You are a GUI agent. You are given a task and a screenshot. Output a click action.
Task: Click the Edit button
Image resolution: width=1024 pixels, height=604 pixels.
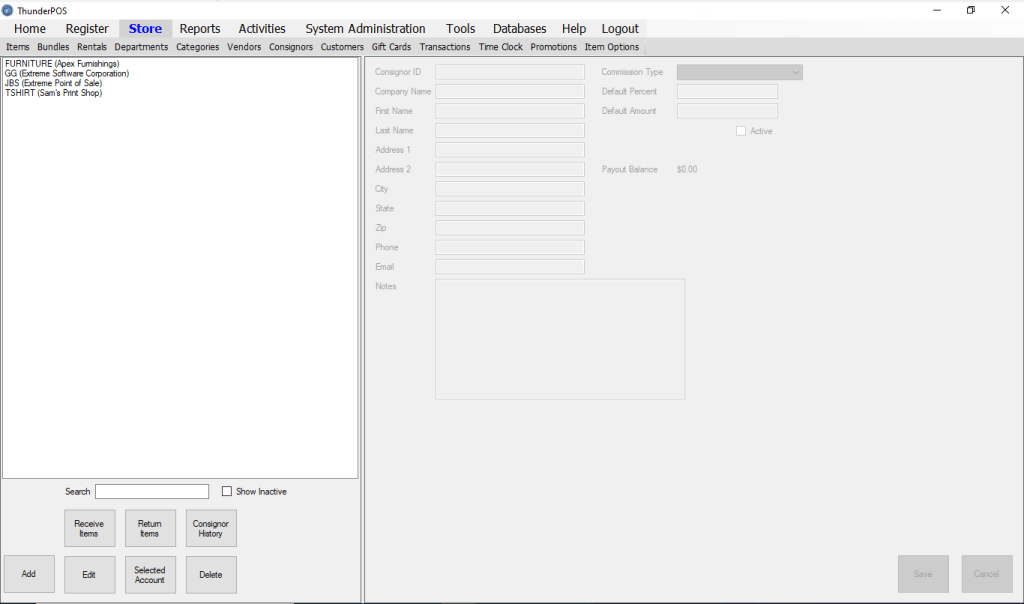tap(89, 574)
